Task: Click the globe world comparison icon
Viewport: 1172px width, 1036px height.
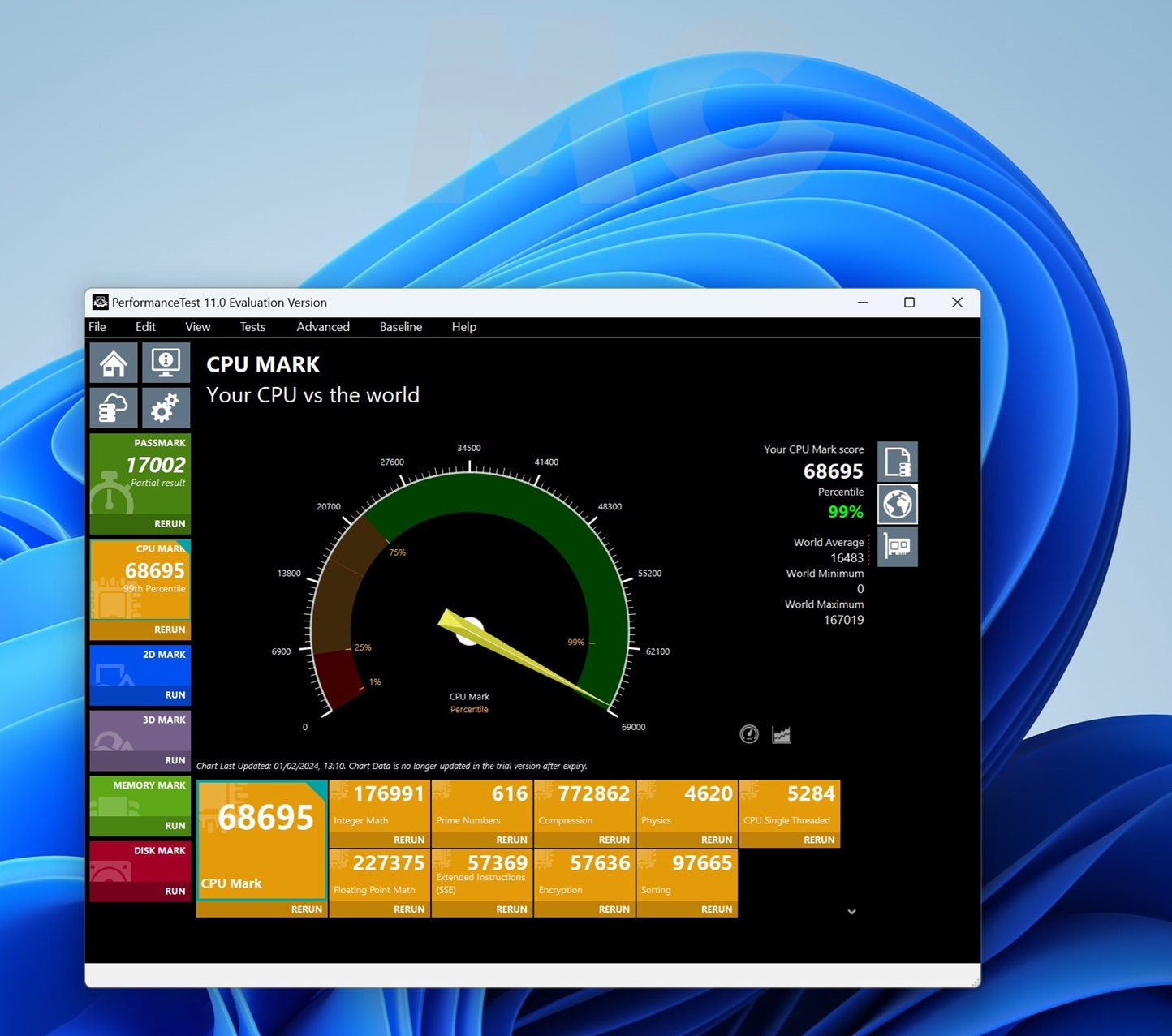Action: 897,505
